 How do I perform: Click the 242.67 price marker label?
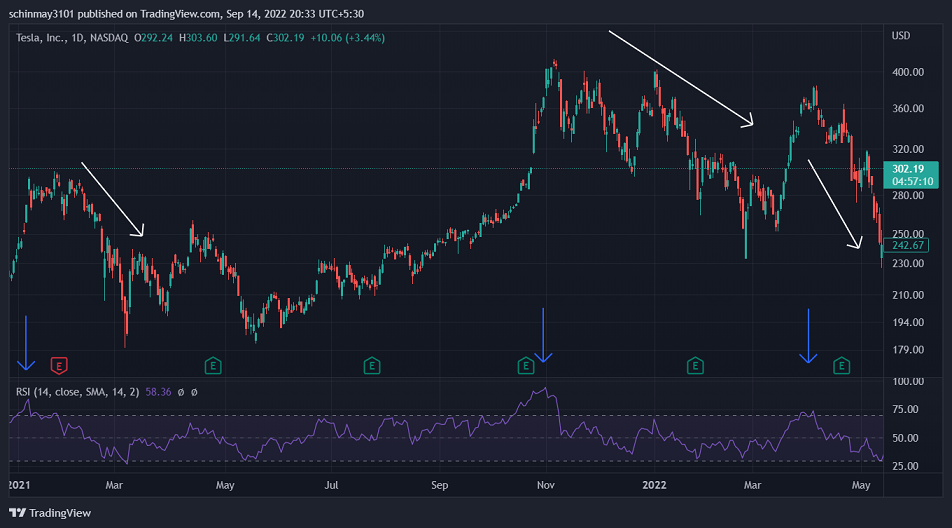click(x=908, y=245)
